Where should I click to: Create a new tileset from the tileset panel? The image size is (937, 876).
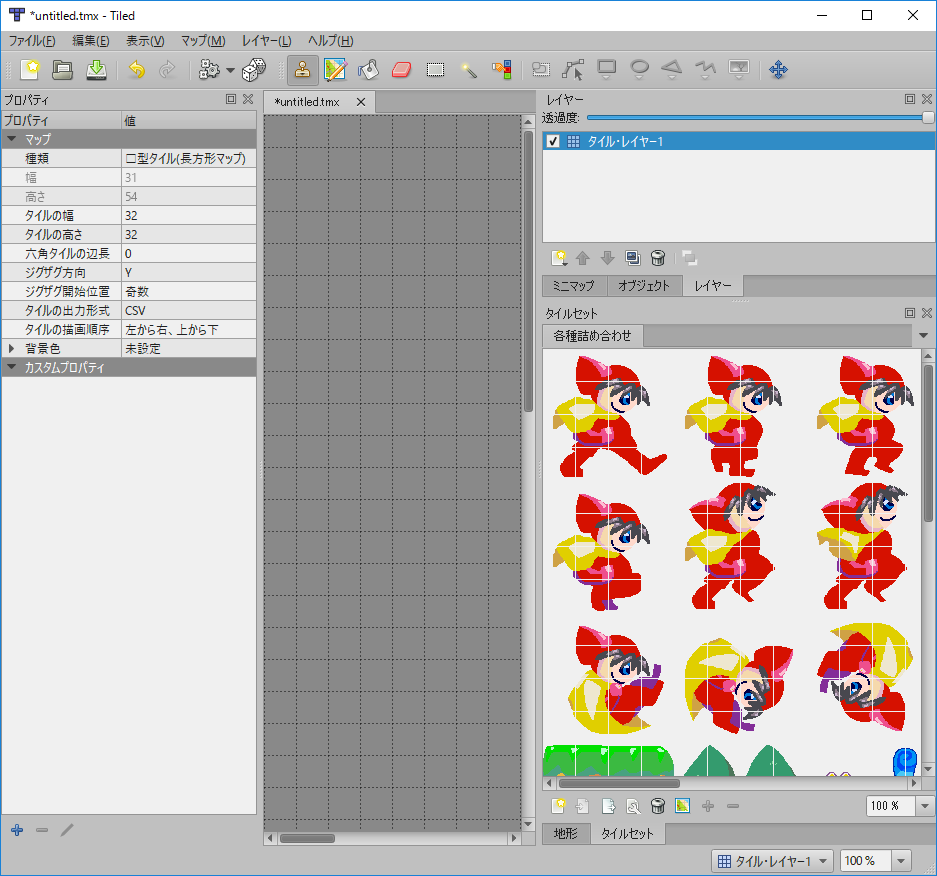(x=558, y=806)
